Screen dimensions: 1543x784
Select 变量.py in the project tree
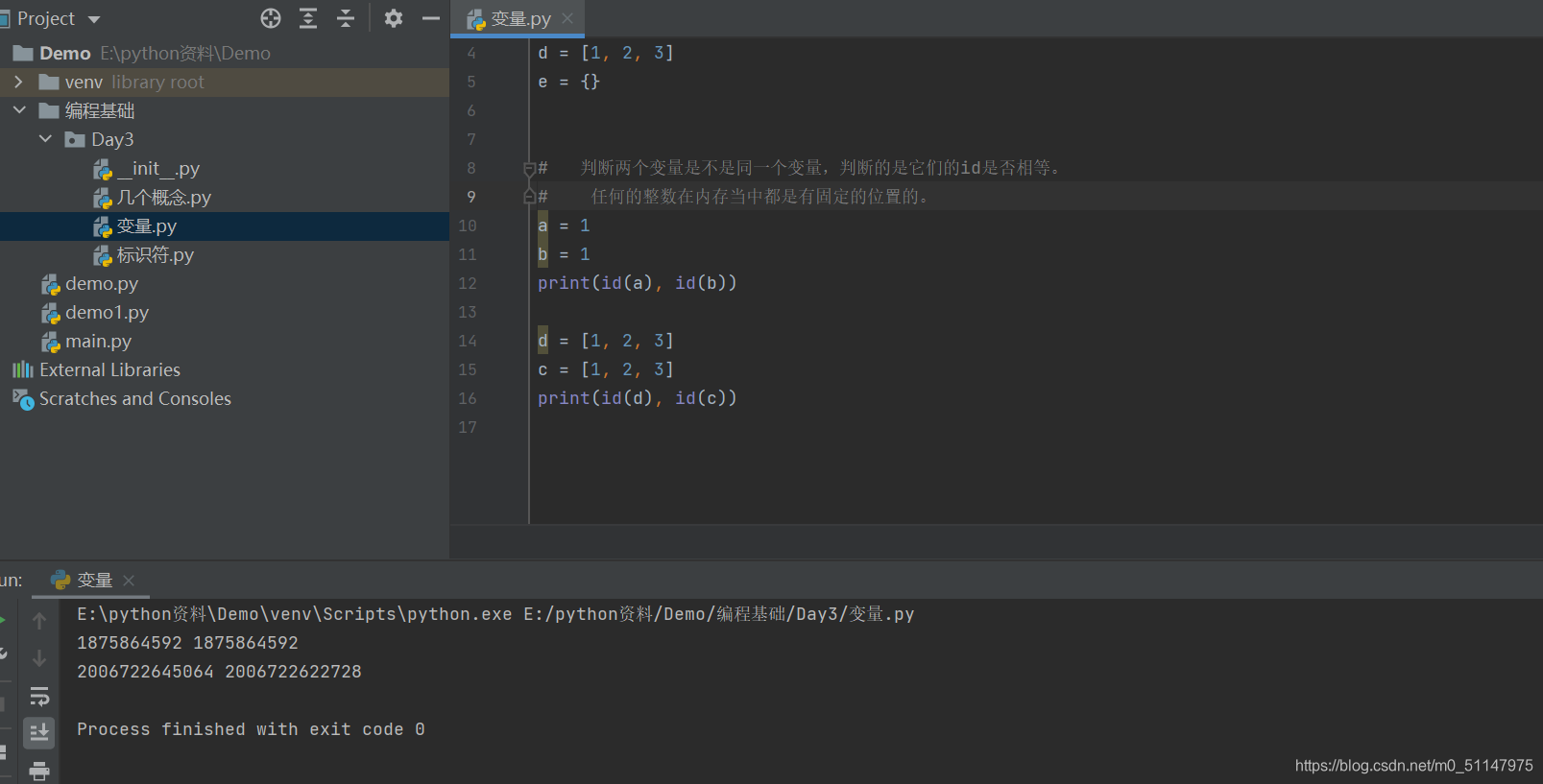coord(146,226)
